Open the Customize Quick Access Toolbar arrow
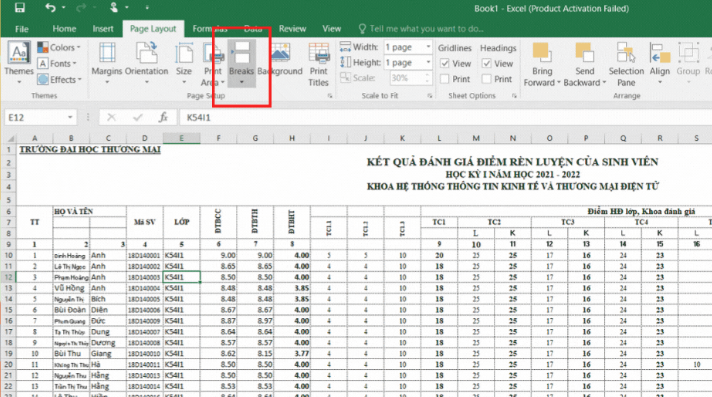Viewport: 712px width, 397px height. [x=147, y=8]
